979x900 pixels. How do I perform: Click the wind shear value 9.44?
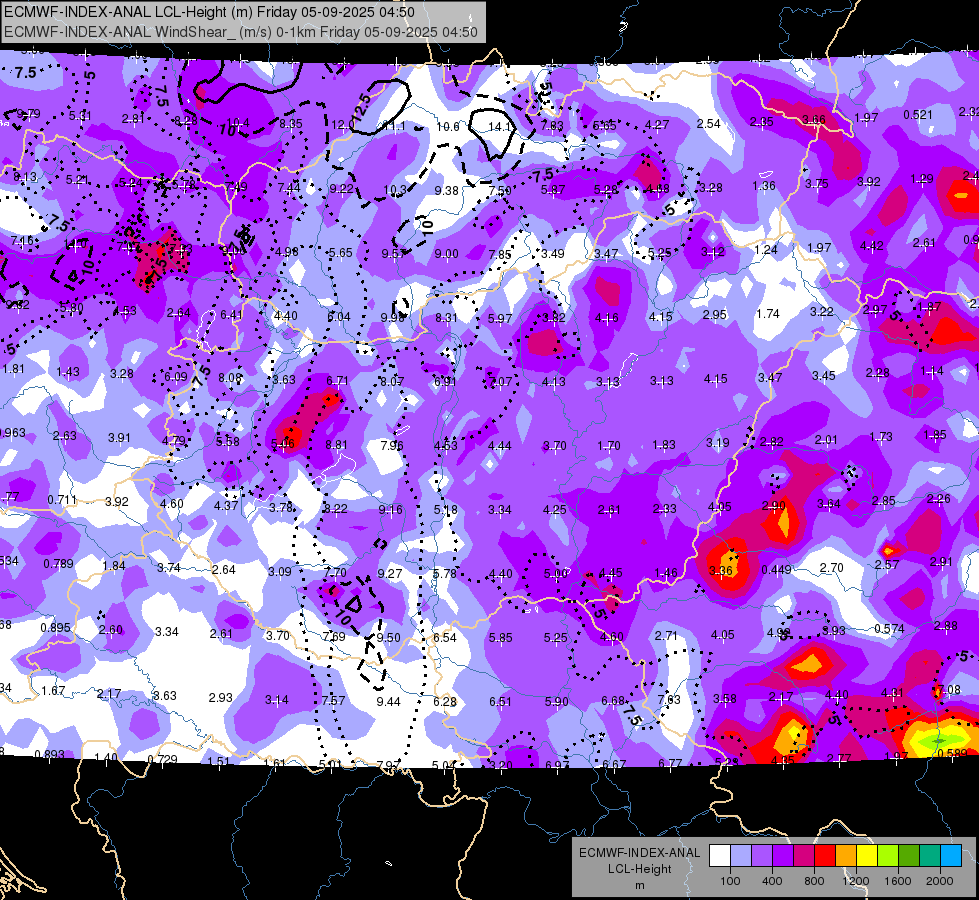[x=388, y=702]
